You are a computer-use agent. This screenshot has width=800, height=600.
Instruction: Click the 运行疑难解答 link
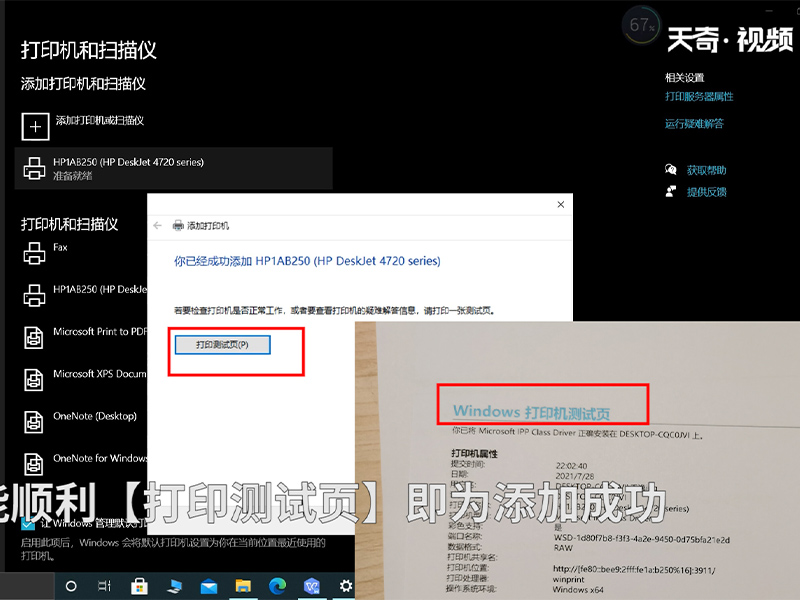[x=694, y=123]
